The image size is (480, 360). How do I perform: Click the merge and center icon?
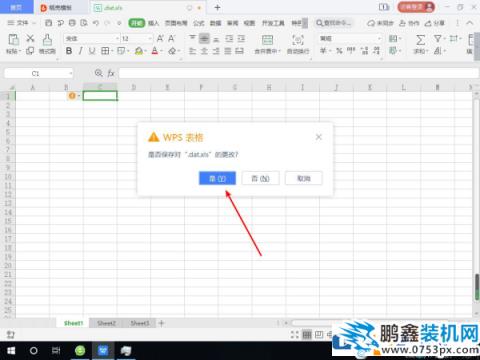[x=267, y=40]
